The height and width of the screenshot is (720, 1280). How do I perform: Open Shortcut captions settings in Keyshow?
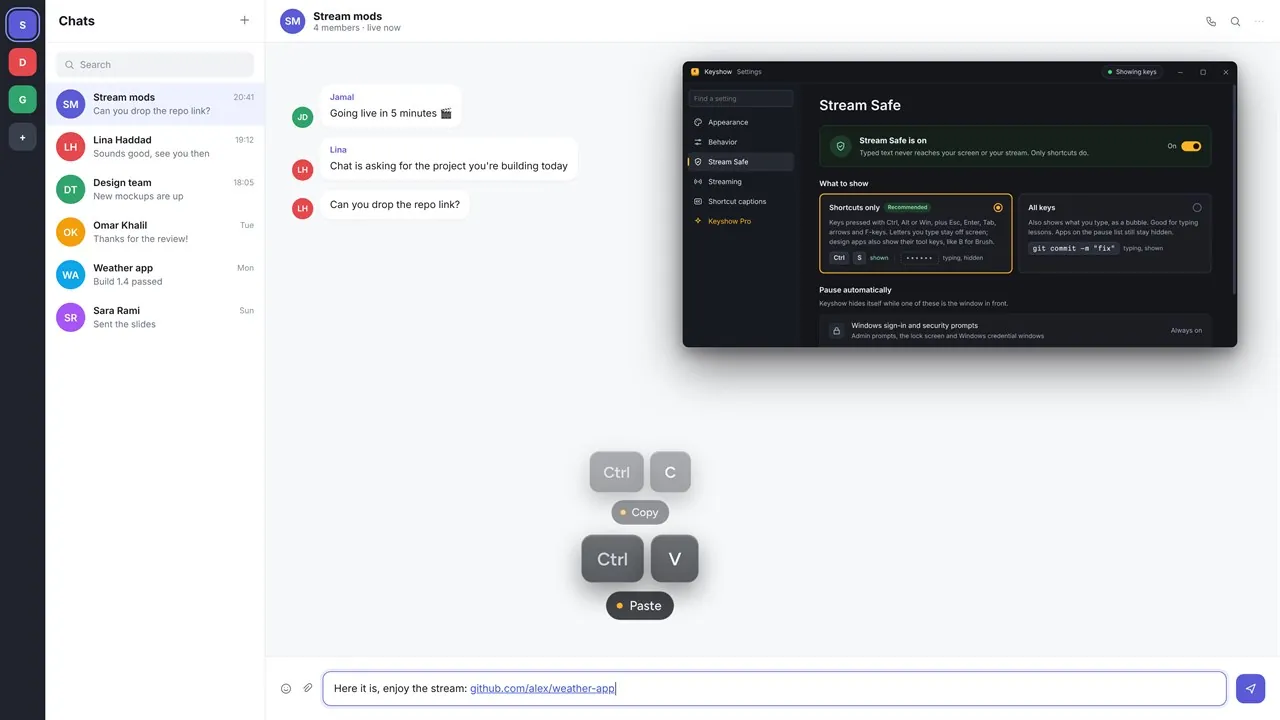(741, 201)
